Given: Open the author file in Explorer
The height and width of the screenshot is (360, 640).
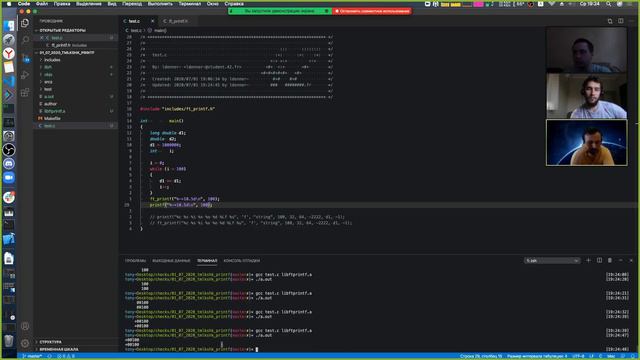Looking at the screenshot, I should pos(50,104).
